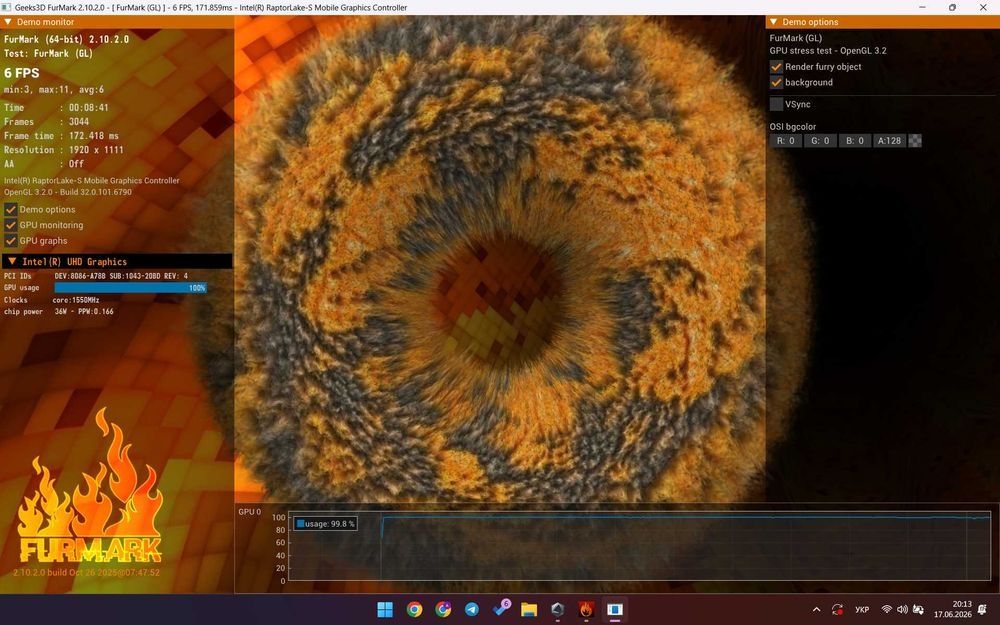This screenshot has height=625, width=1000.
Task: Uncheck Render furry object checkbox
Action: 776,66
